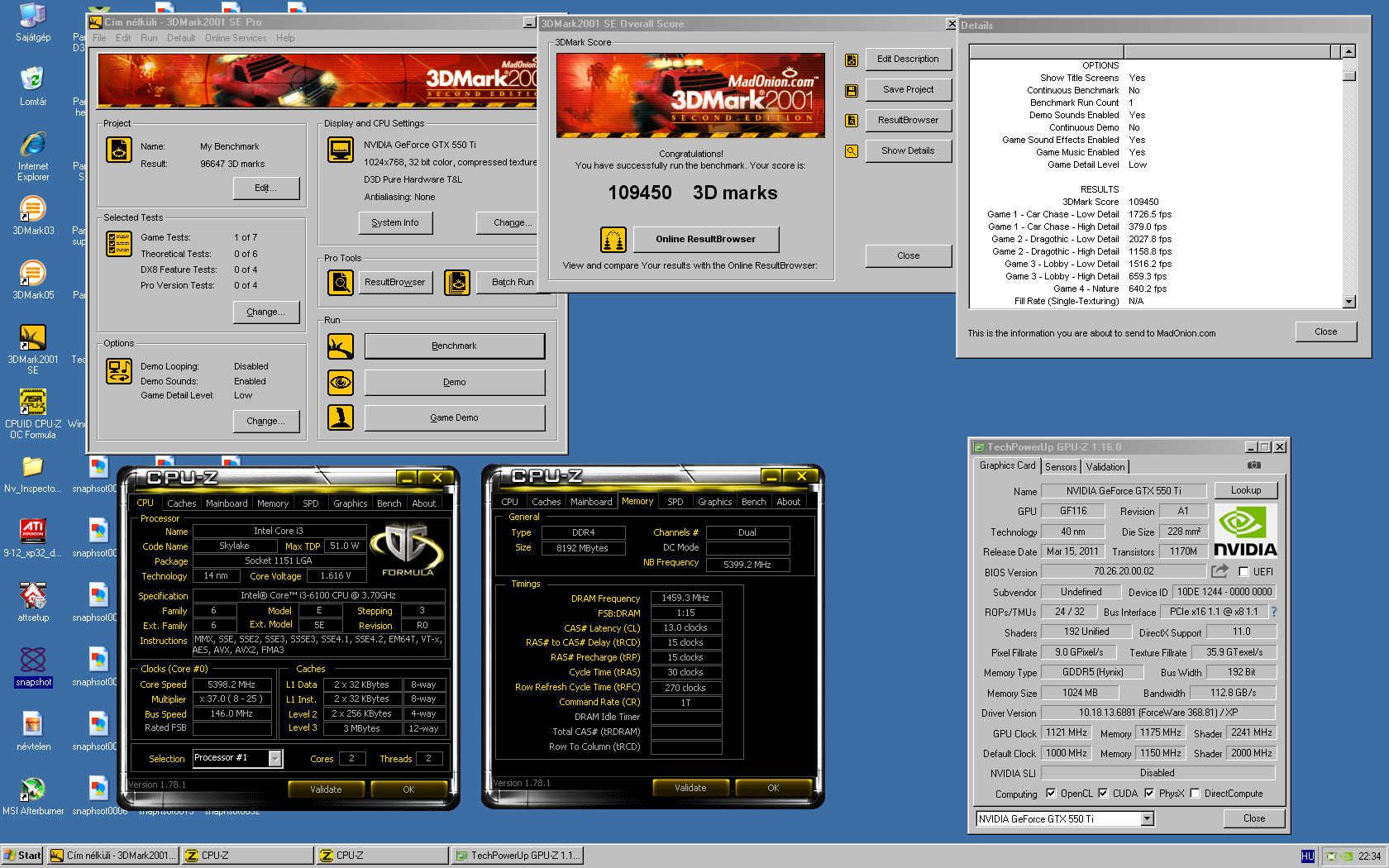This screenshot has height=868, width=1389.
Task: Click the ResultBrowser magnifier icon in Pro Tools
Action: (x=341, y=283)
